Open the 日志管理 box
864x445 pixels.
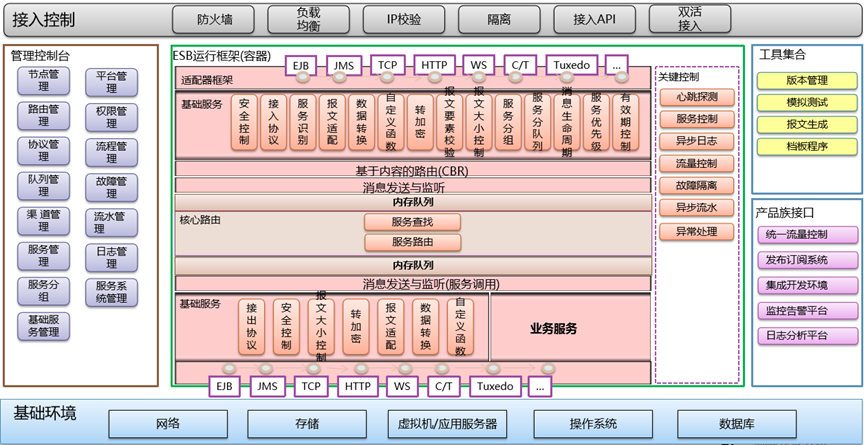pyautogui.click(x=111, y=257)
